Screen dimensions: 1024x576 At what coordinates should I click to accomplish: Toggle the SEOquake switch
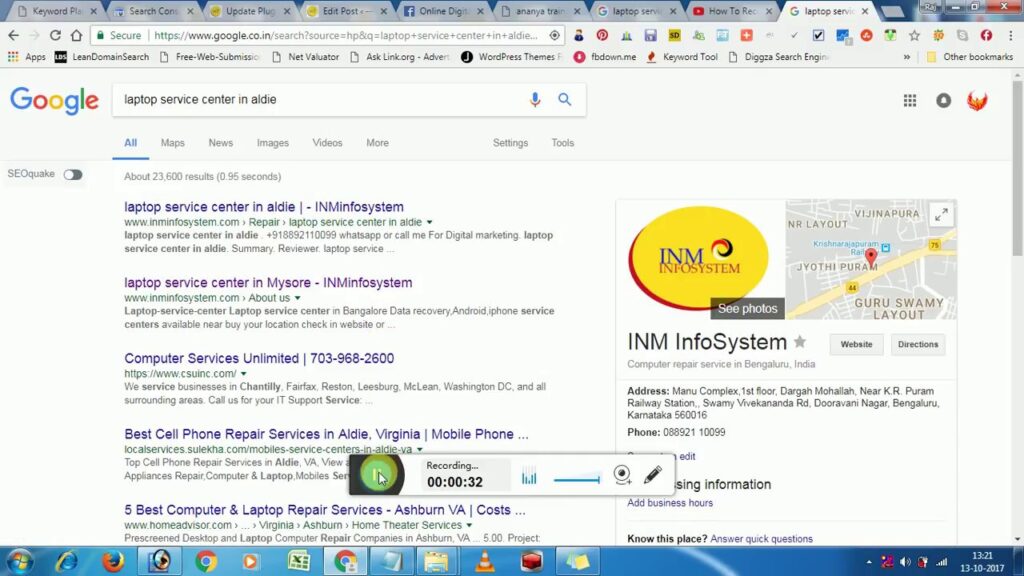click(73, 174)
